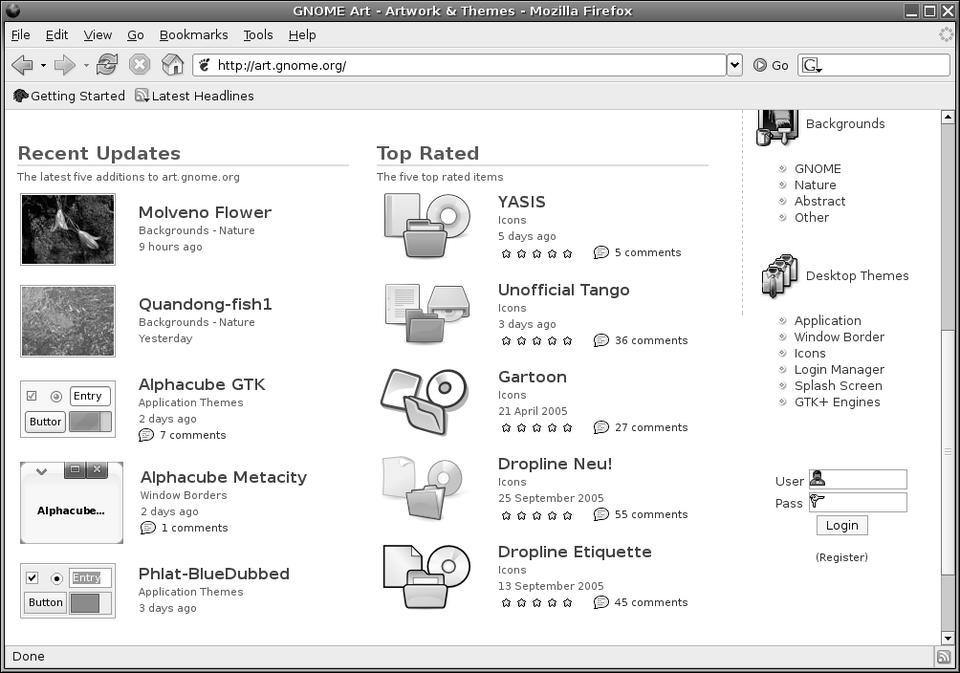The image size is (960, 673).
Task: Open the Google search engine dropdown
Action: click(812, 66)
